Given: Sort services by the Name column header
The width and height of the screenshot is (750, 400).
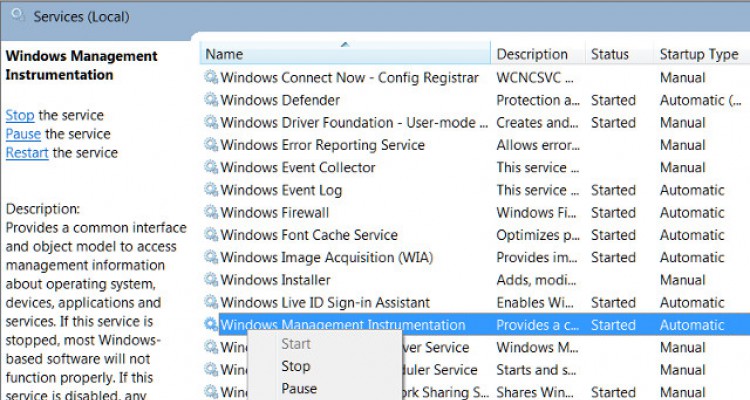Looking at the screenshot, I should click(x=345, y=54).
